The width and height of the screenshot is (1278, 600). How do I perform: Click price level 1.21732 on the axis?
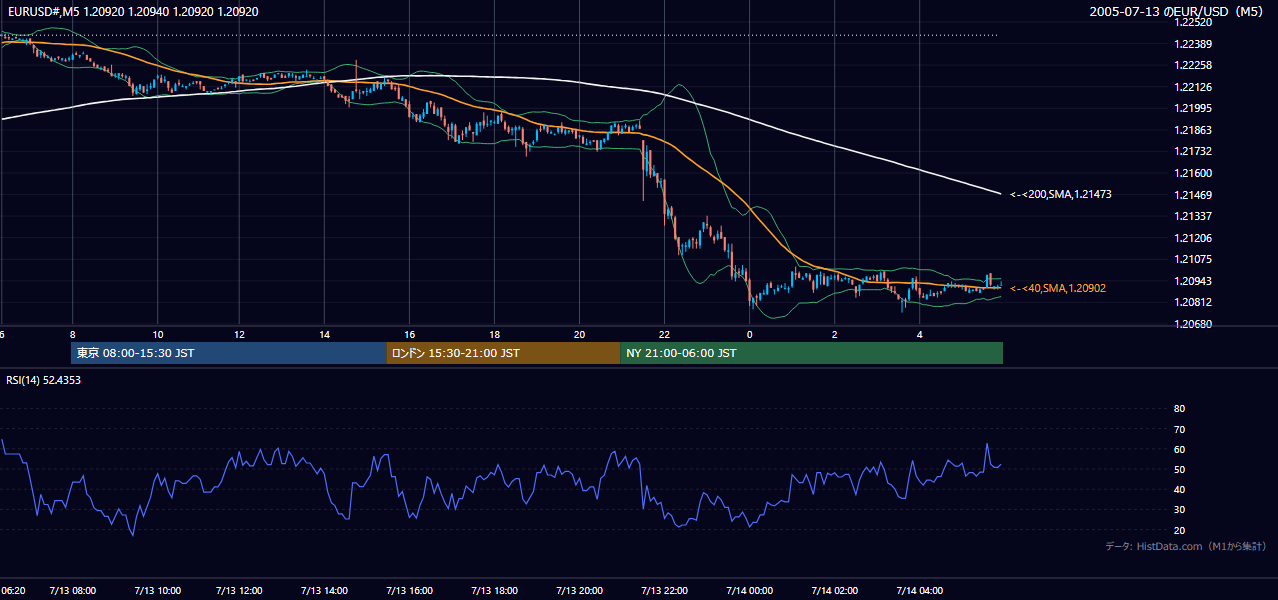pos(1193,151)
